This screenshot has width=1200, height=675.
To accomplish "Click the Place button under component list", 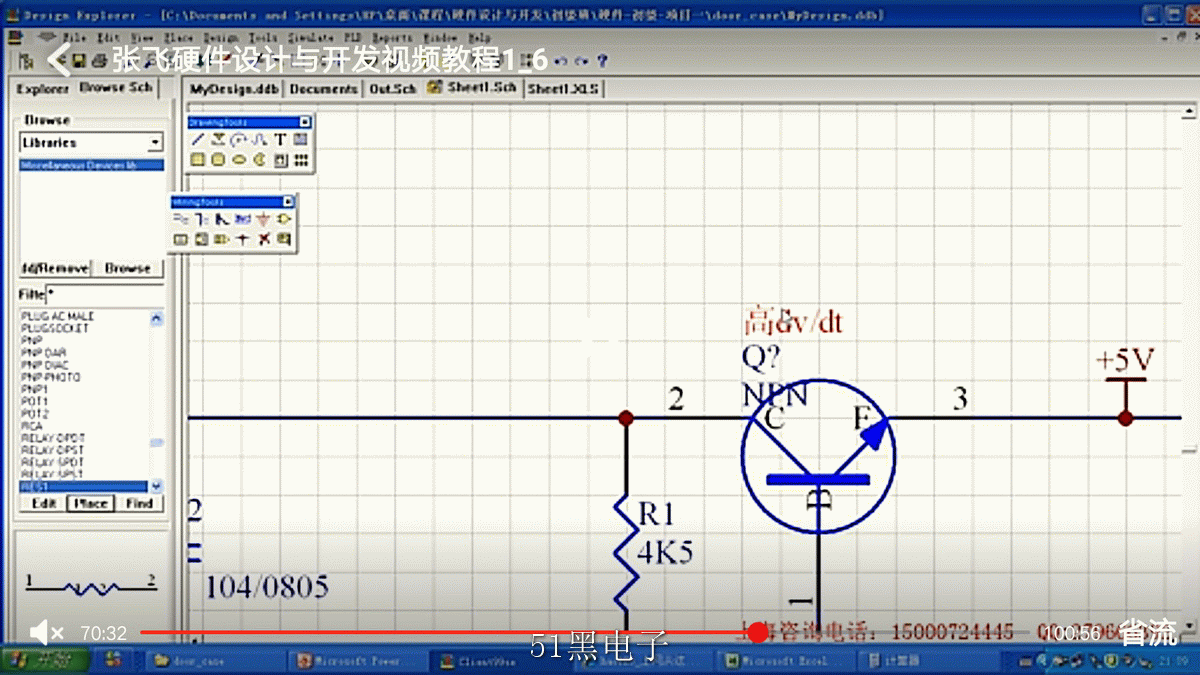I will coord(91,503).
